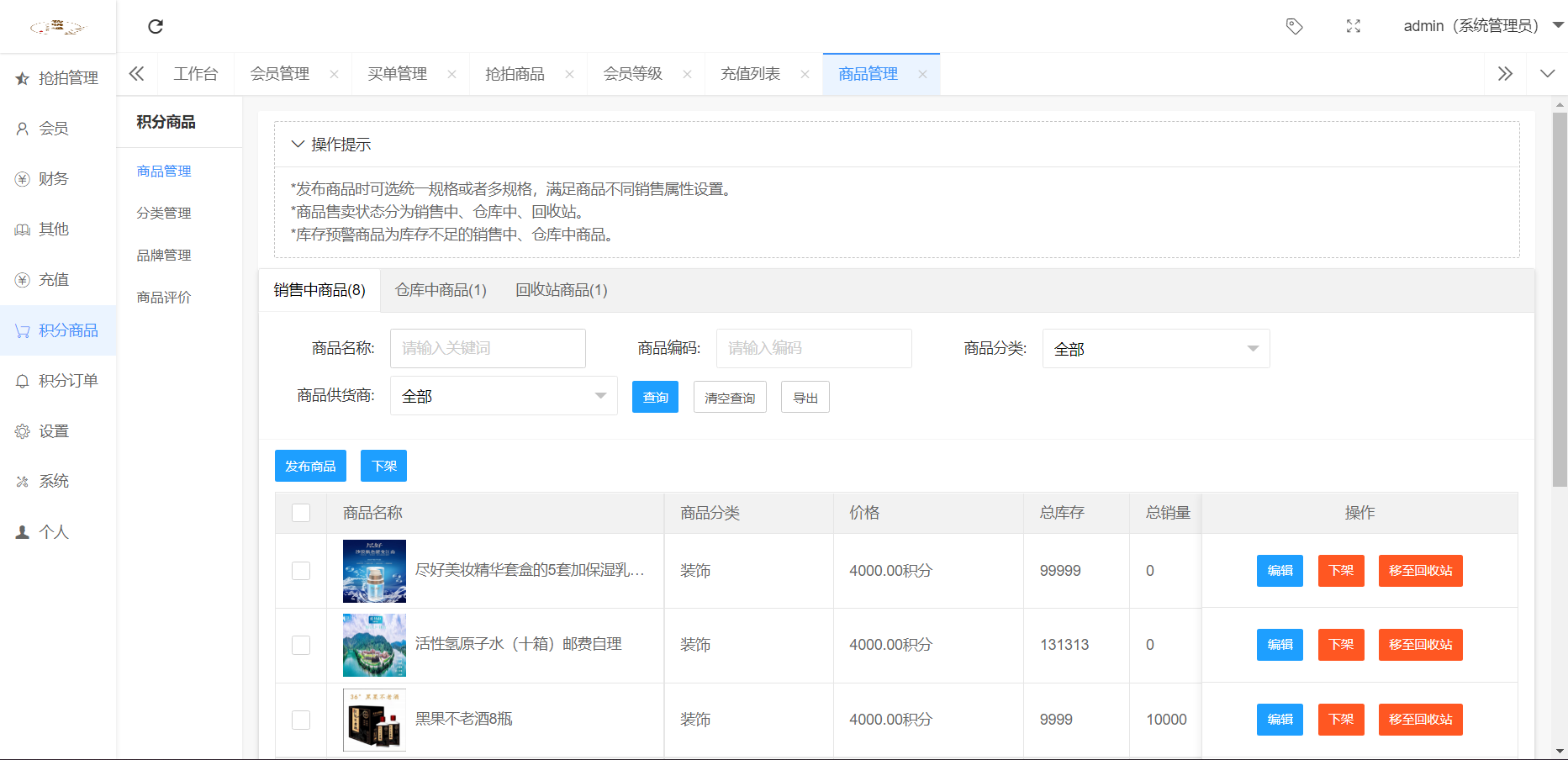This screenshot has height=760, width=1568.
Task: Switch to the 工作台 tab
Action: (x=196, y=74)
